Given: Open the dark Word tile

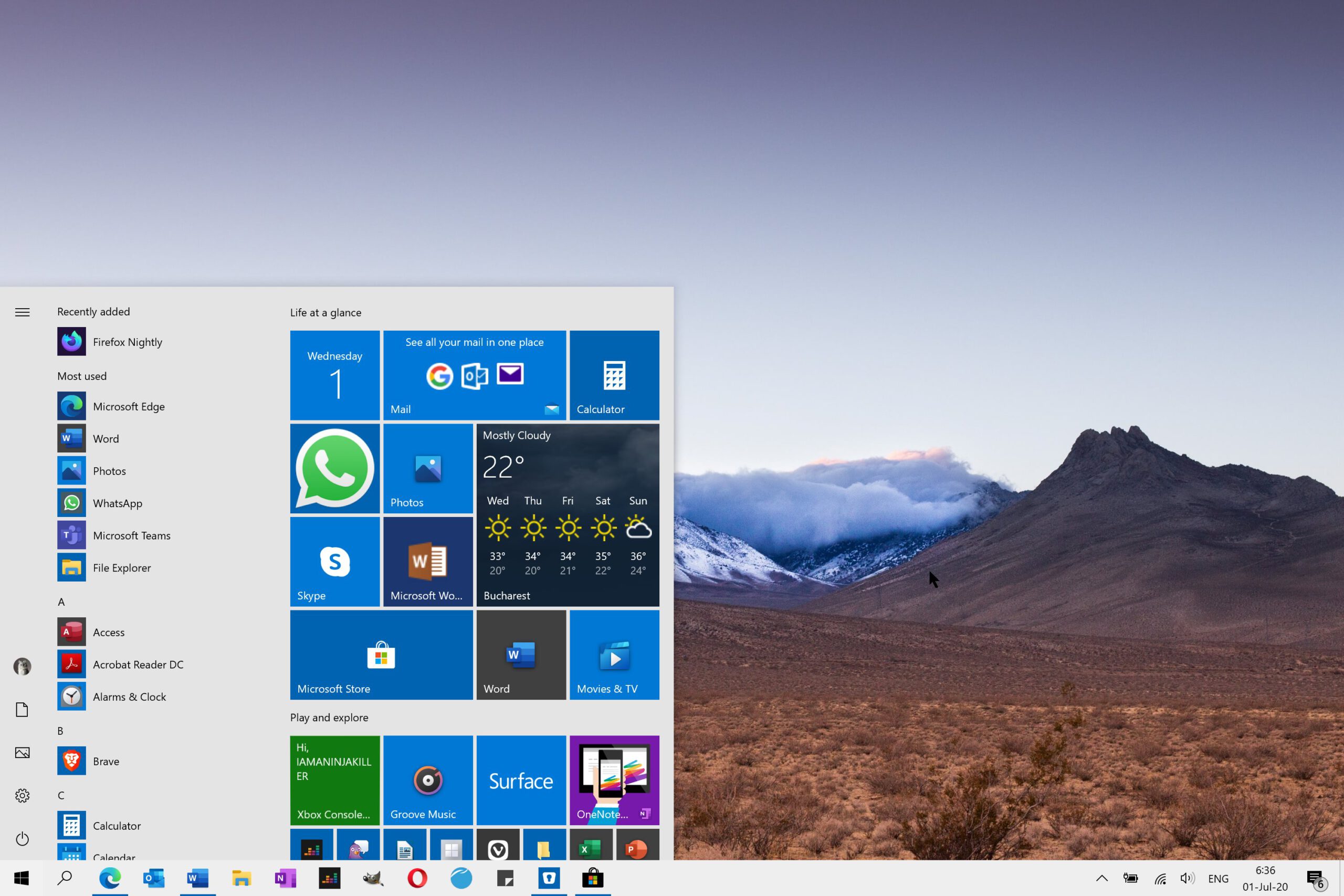Looking at the screenshot, I should pos(521,655).
